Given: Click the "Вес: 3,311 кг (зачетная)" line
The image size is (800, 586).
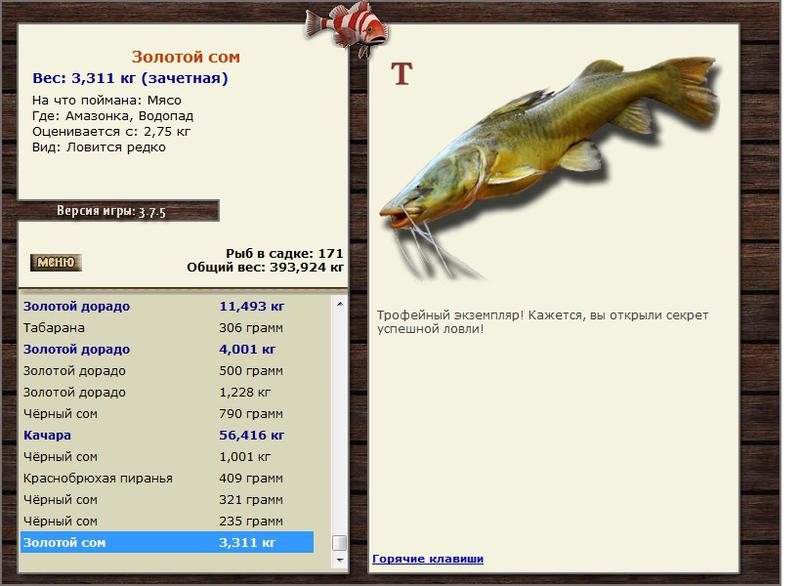Looking at the screenshot, I should [130, 78].
